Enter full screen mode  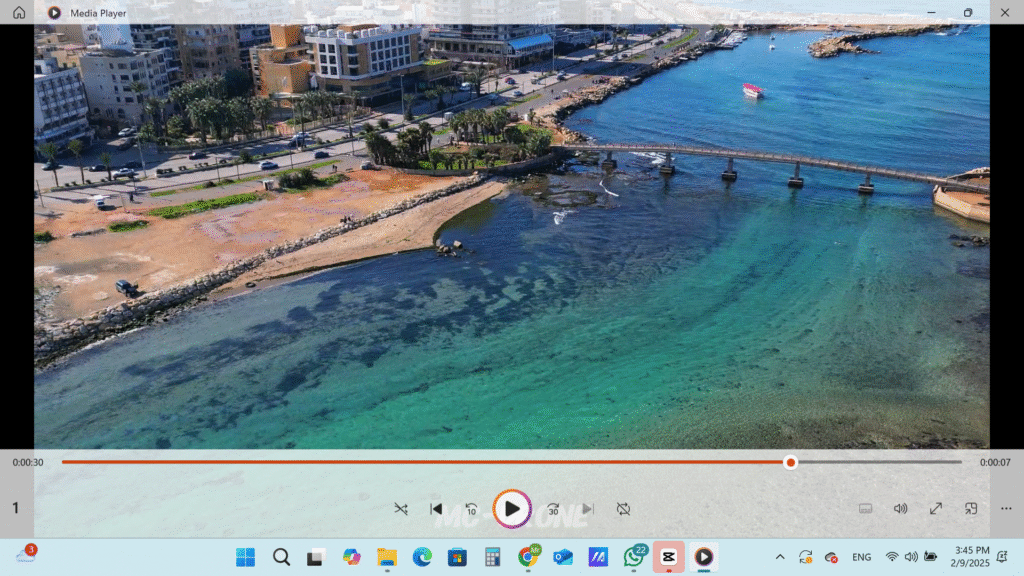point(936,508)
